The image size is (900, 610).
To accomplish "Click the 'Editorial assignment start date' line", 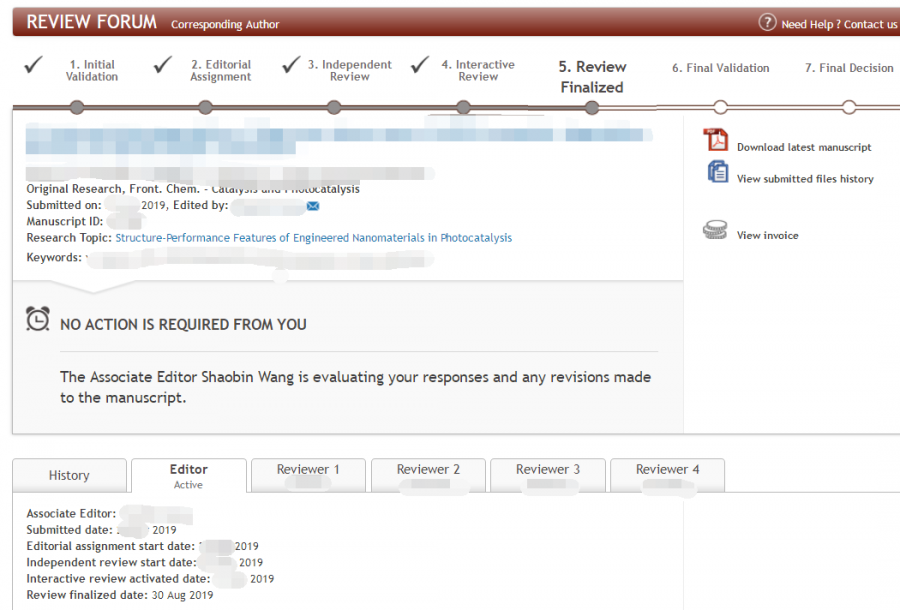I will 142,546.
